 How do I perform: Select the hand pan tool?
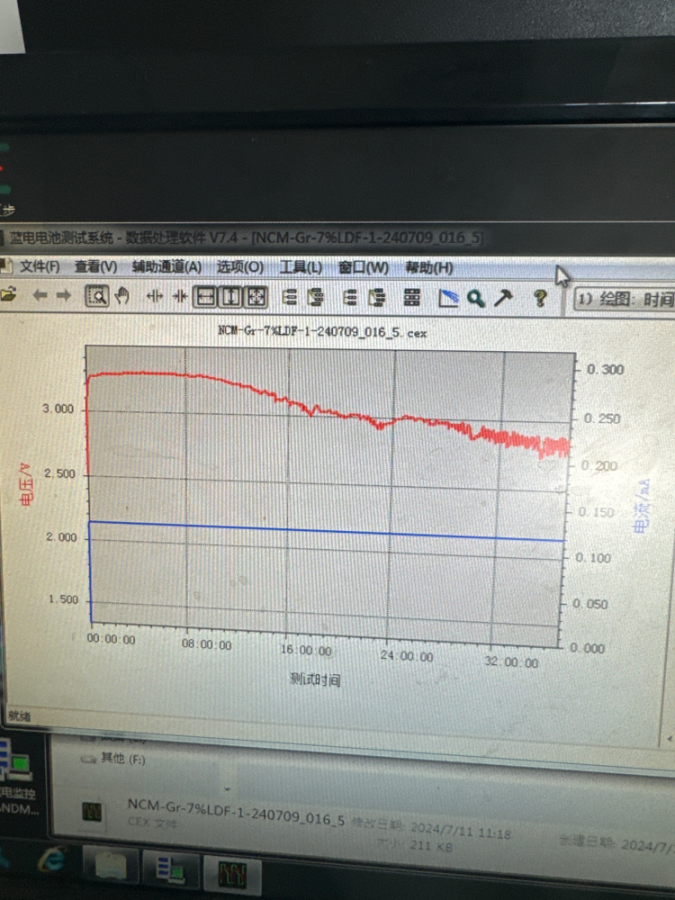tap(122, 296)
